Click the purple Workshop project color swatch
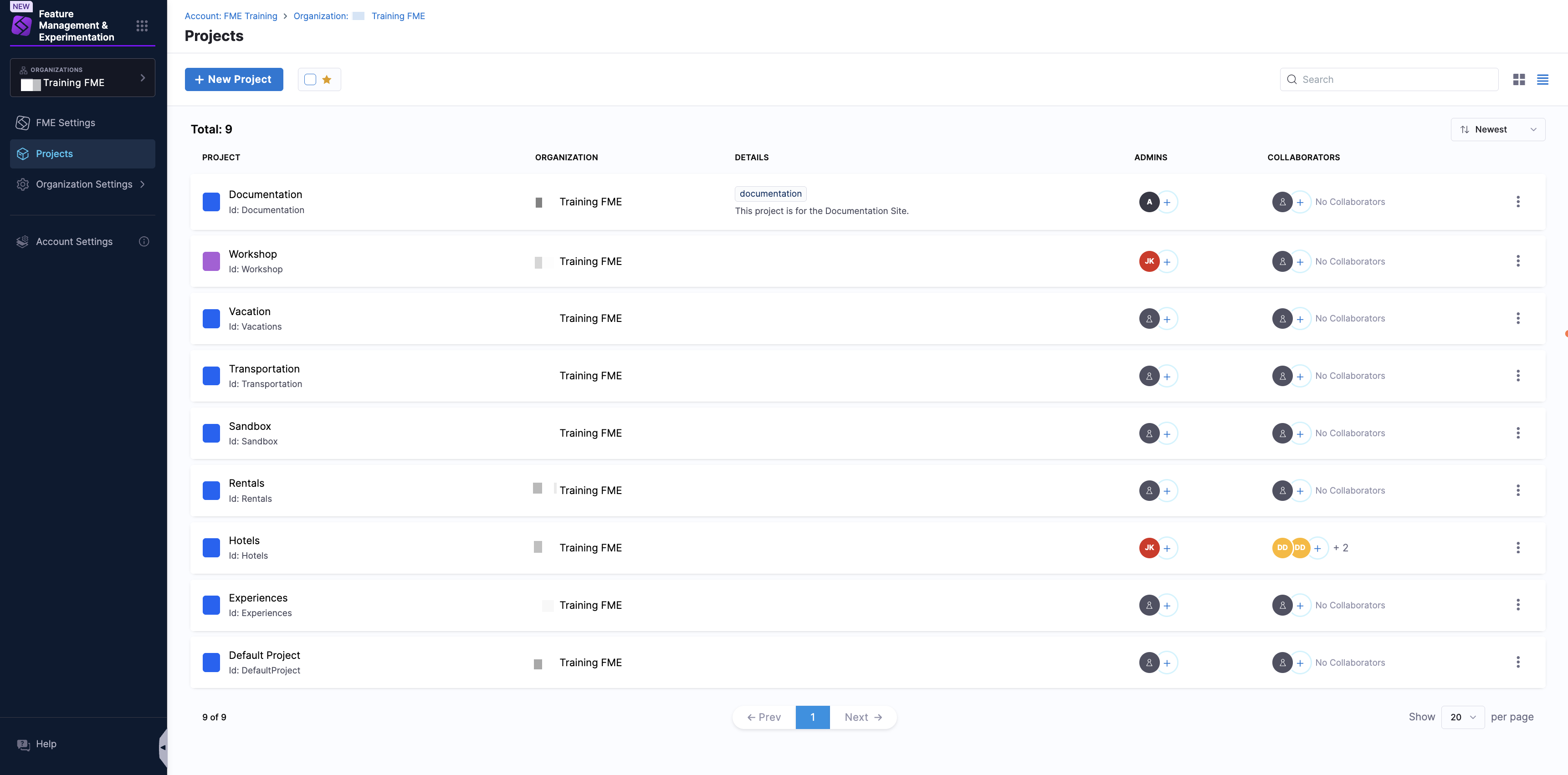Image resolution: width=1568 pixels, height=775 pixels. pos(211,261)
